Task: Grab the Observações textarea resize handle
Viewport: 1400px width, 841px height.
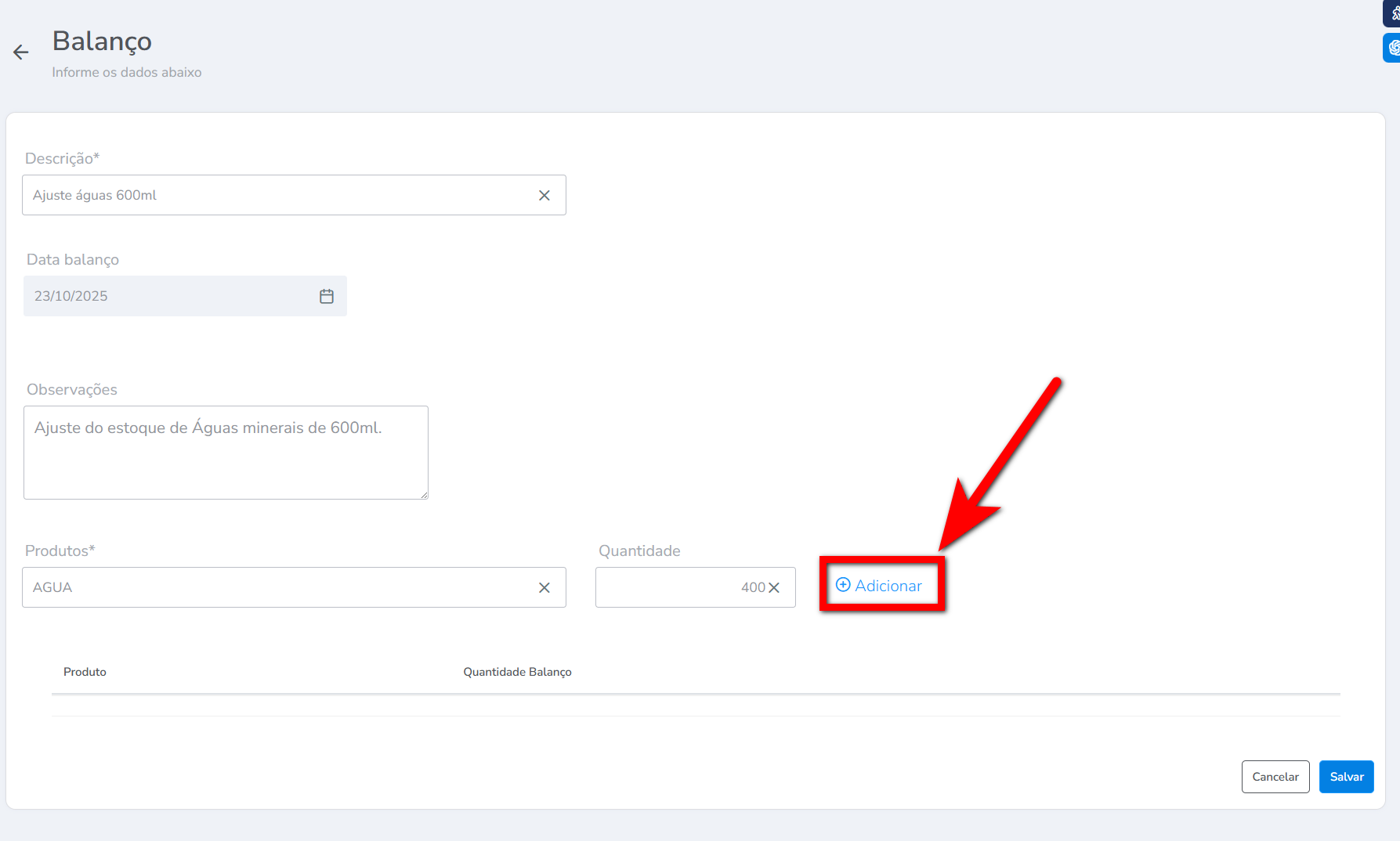Action: (424, 495)
